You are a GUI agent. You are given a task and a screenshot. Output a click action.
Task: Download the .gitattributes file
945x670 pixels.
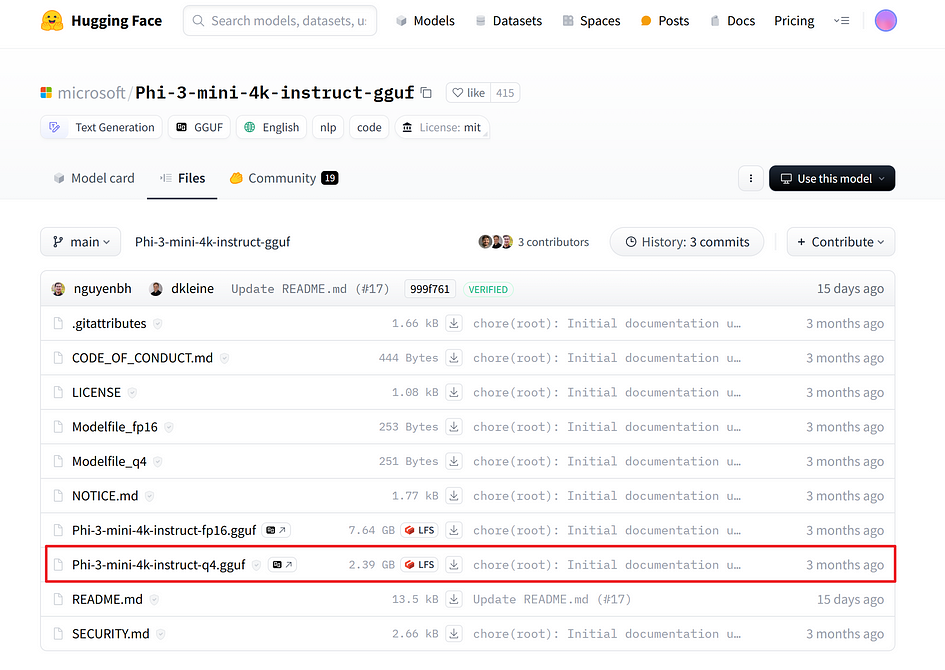pyautogui.click(x=454, y=324)
